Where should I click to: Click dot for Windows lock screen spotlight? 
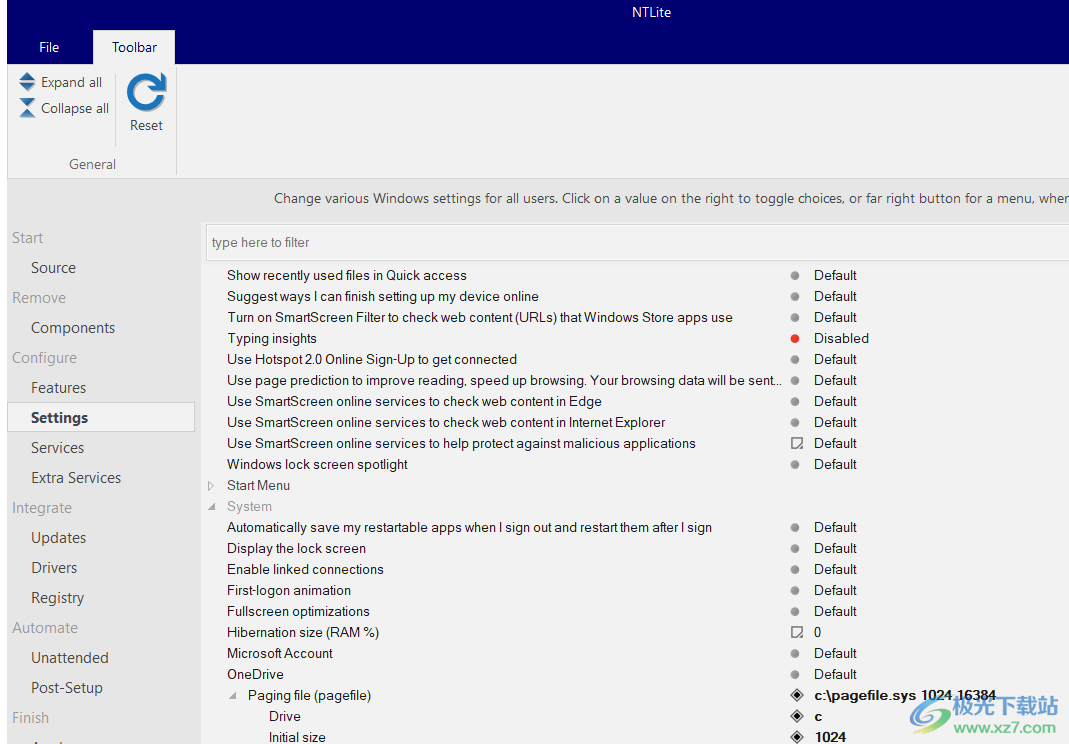pos(795,464)
